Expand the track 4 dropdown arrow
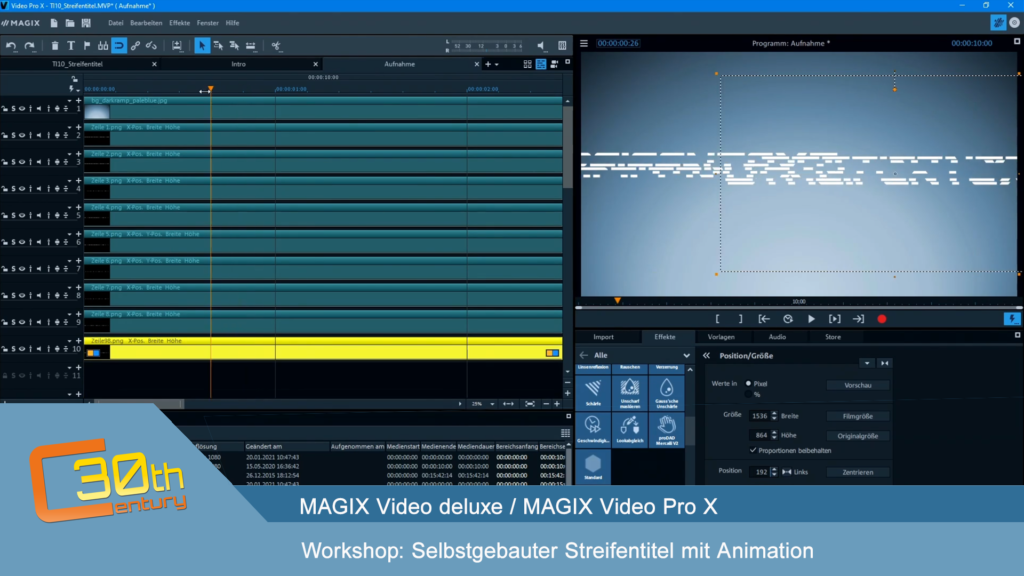 click(x=69, y=181)
